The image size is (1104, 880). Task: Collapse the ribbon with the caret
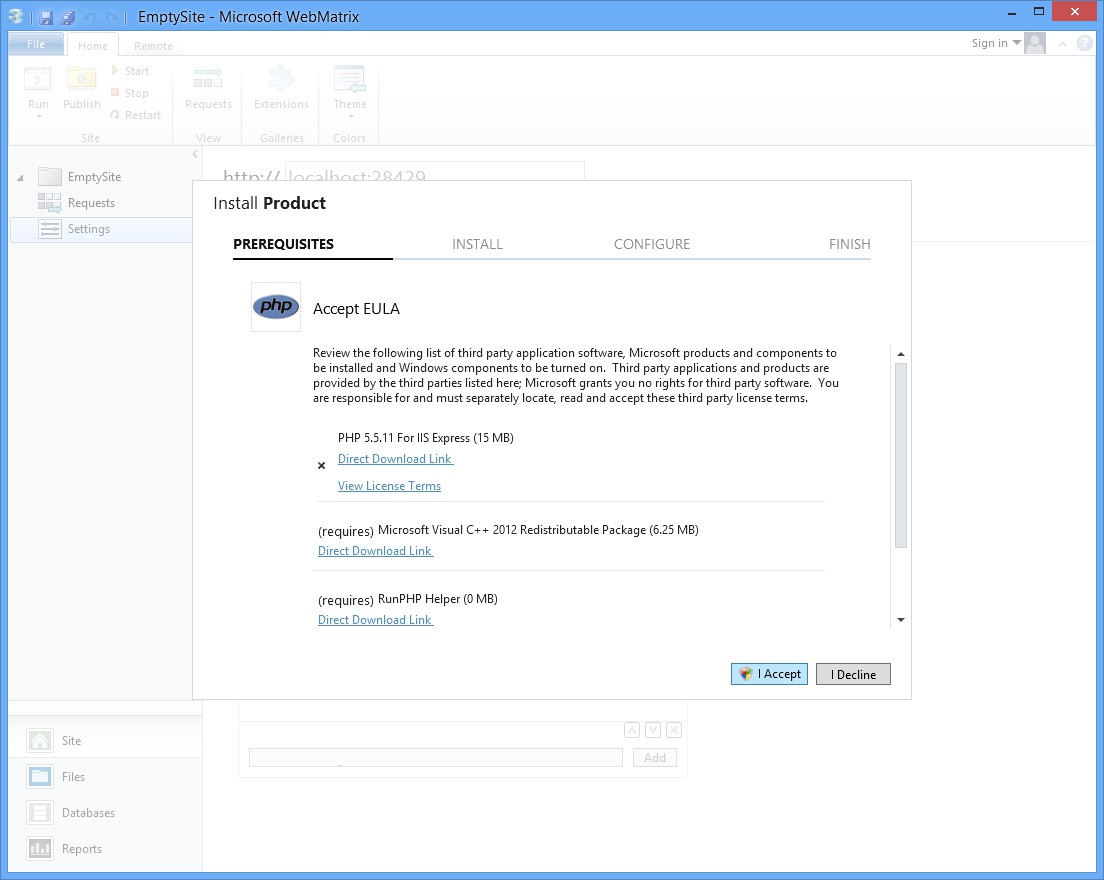[1062, 44]
